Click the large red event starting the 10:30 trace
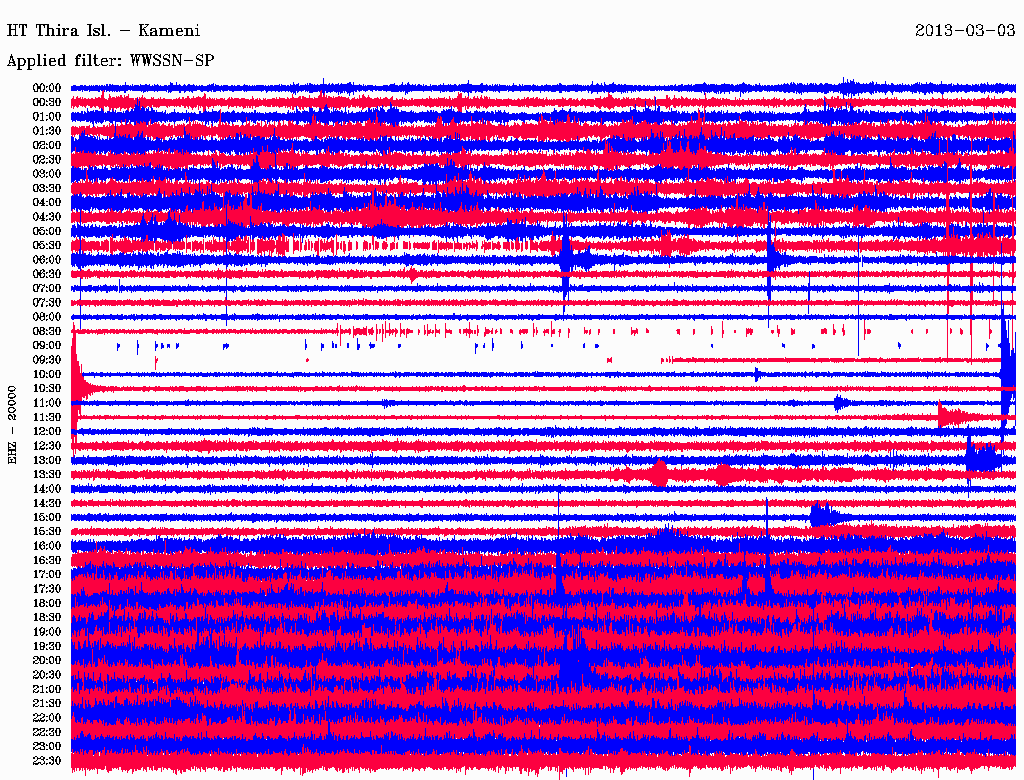This screenshot has height=780, width=1024. coord(80,387)
